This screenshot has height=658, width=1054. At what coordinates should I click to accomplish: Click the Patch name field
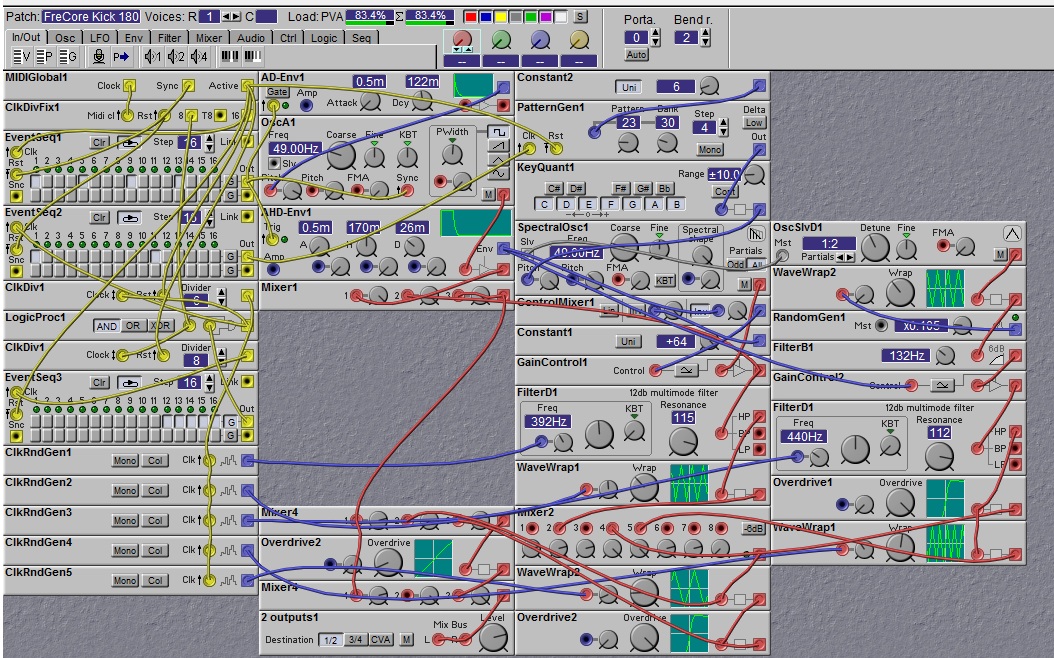tap(91, 16)
